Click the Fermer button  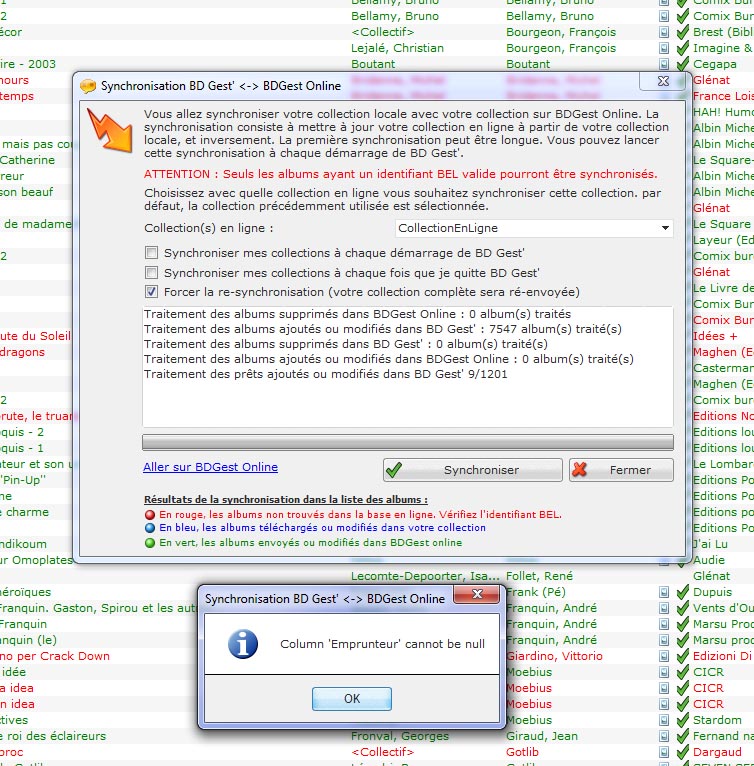click(621, 470)
